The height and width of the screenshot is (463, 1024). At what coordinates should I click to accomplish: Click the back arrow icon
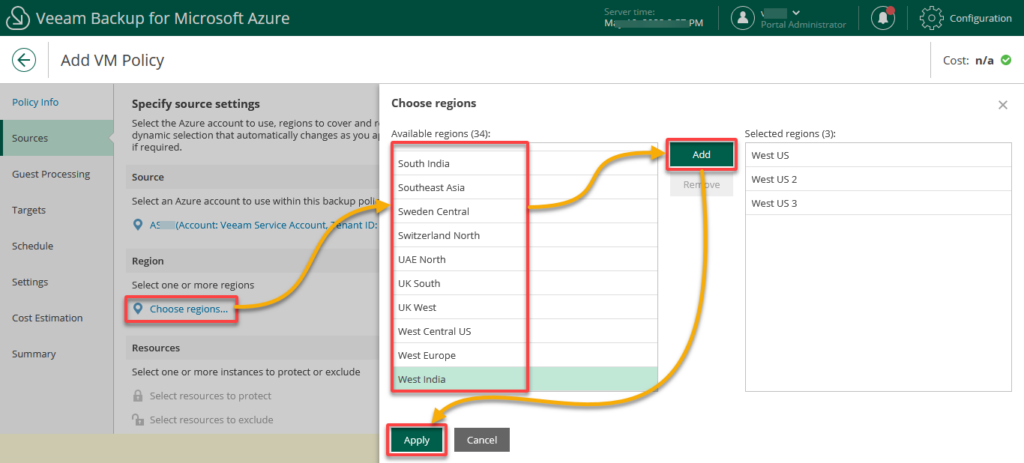coord(24,60)
